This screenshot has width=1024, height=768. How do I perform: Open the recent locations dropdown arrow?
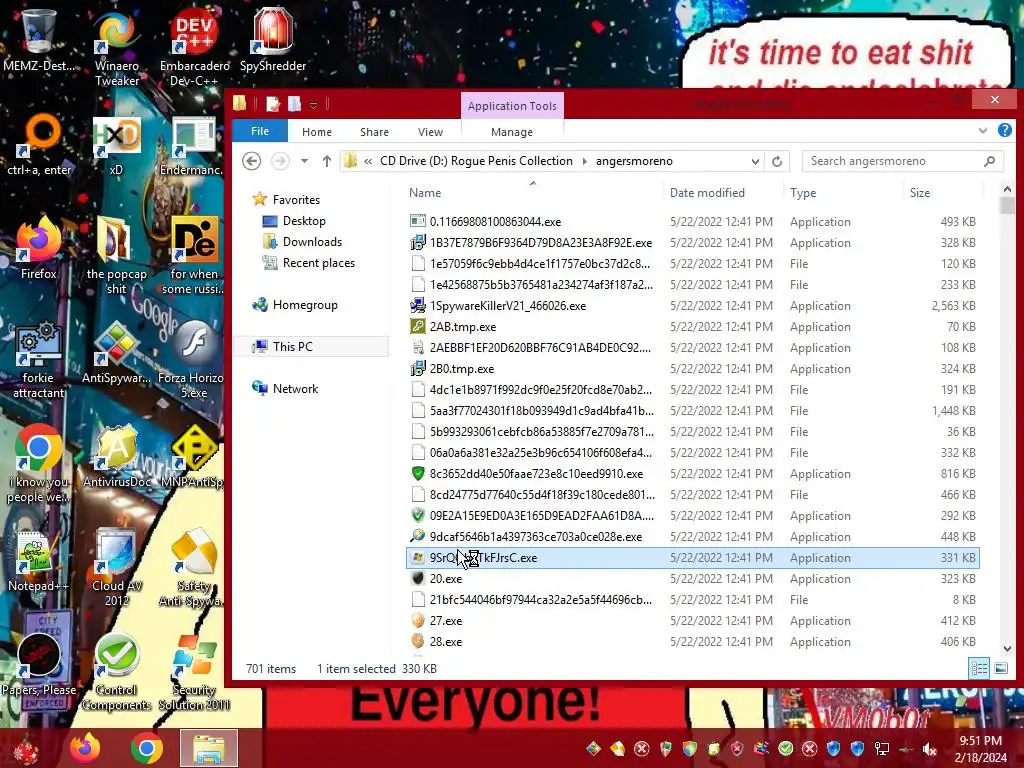[304, 161]
